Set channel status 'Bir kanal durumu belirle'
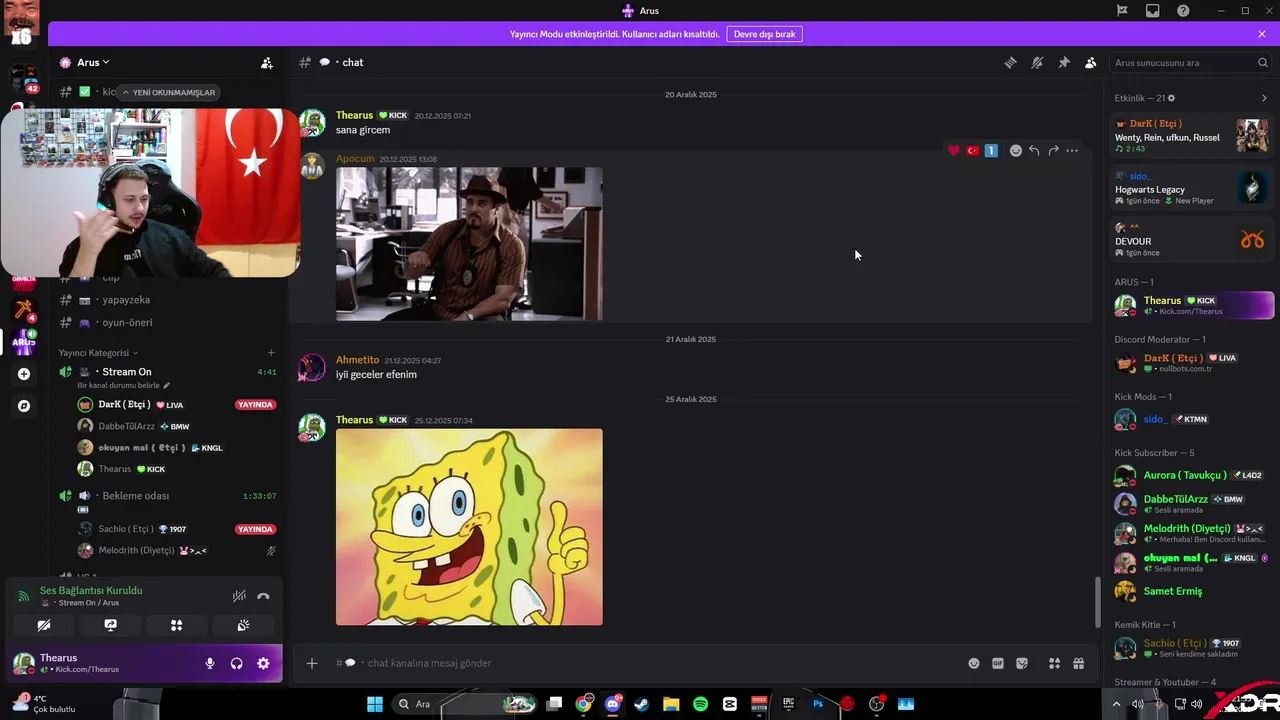The width and height of the screenshot is (1280, 720). click(123, 386)
